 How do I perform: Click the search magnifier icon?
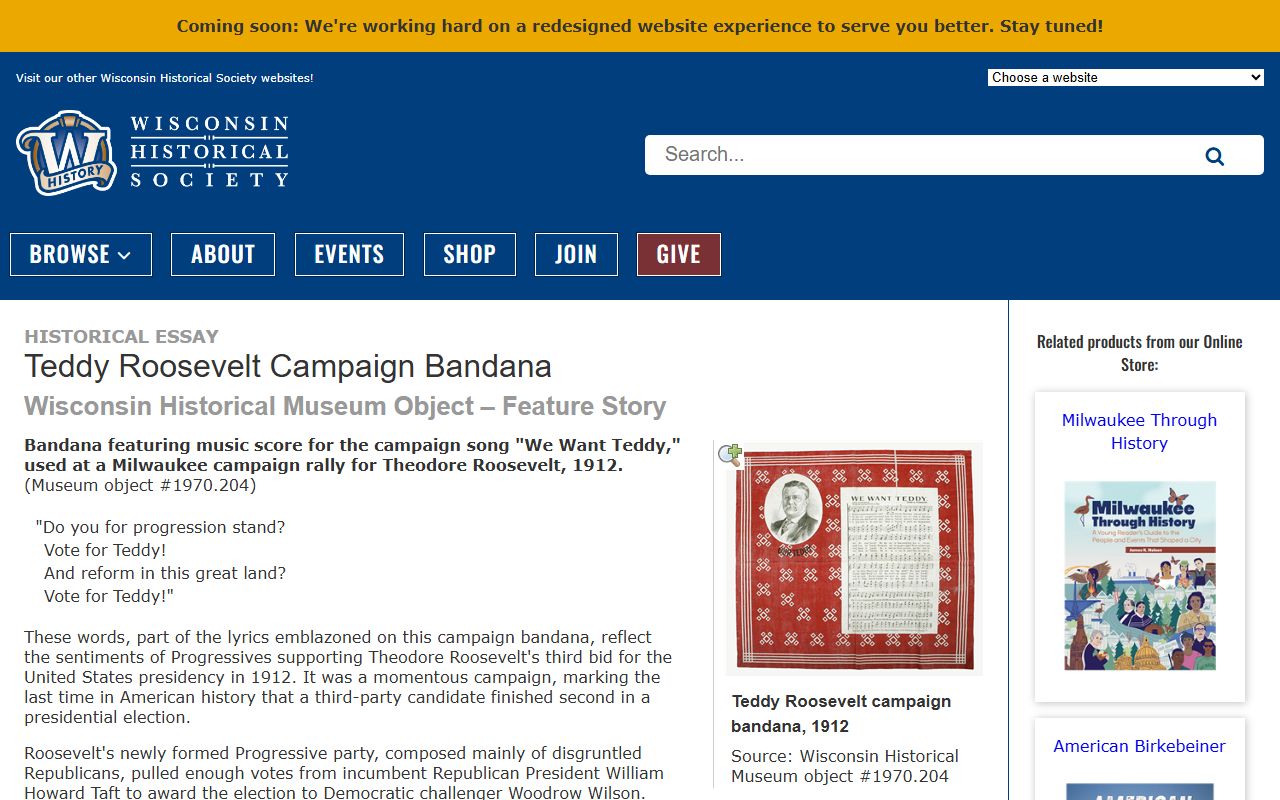[1214, 156]
